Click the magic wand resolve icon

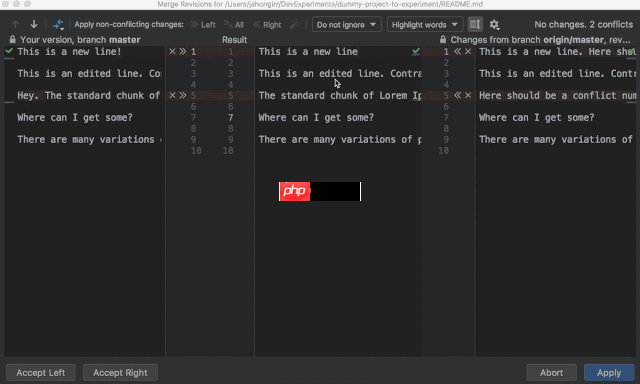tap(294, 24)
